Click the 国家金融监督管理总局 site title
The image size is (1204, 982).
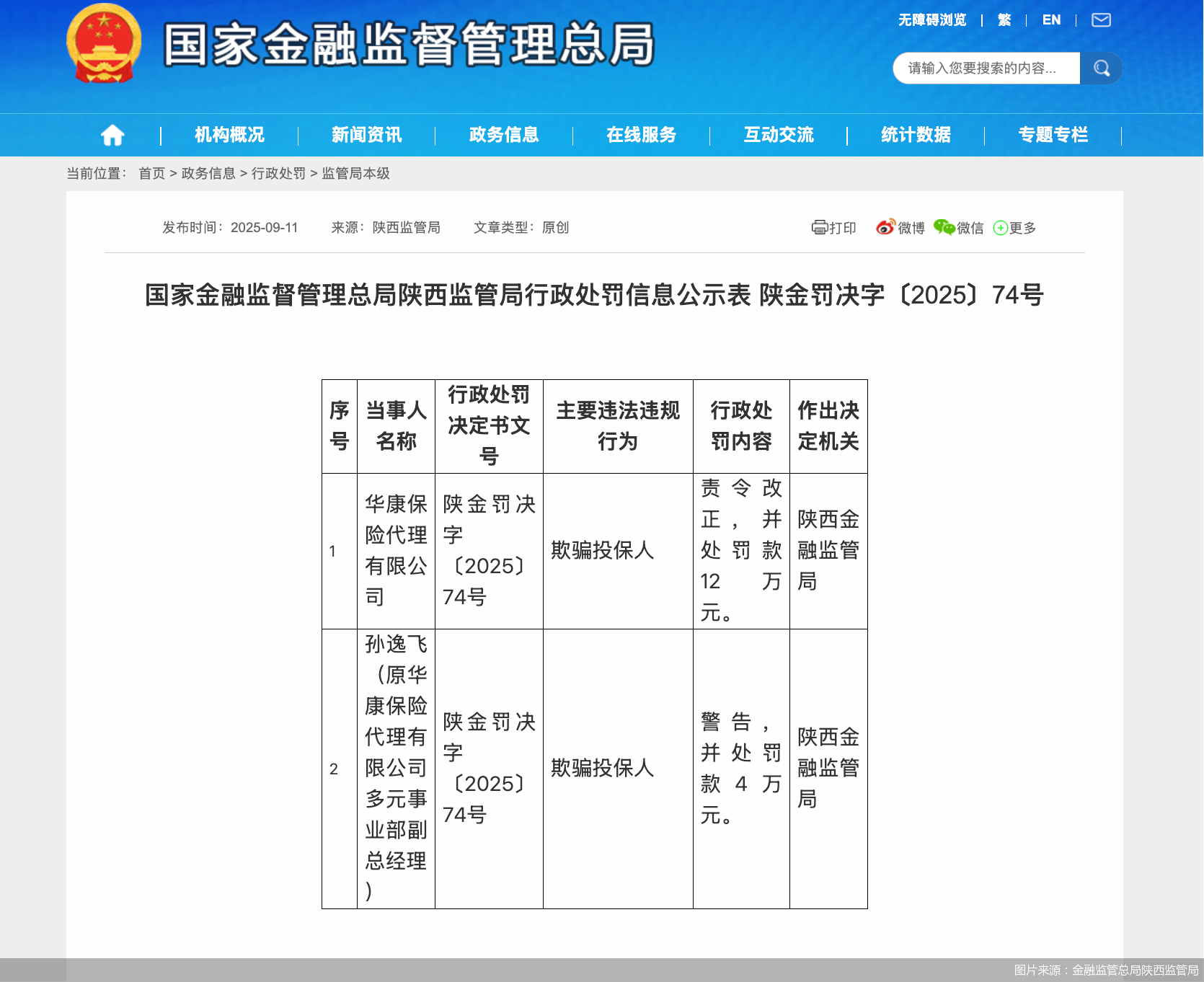(409, 45)
